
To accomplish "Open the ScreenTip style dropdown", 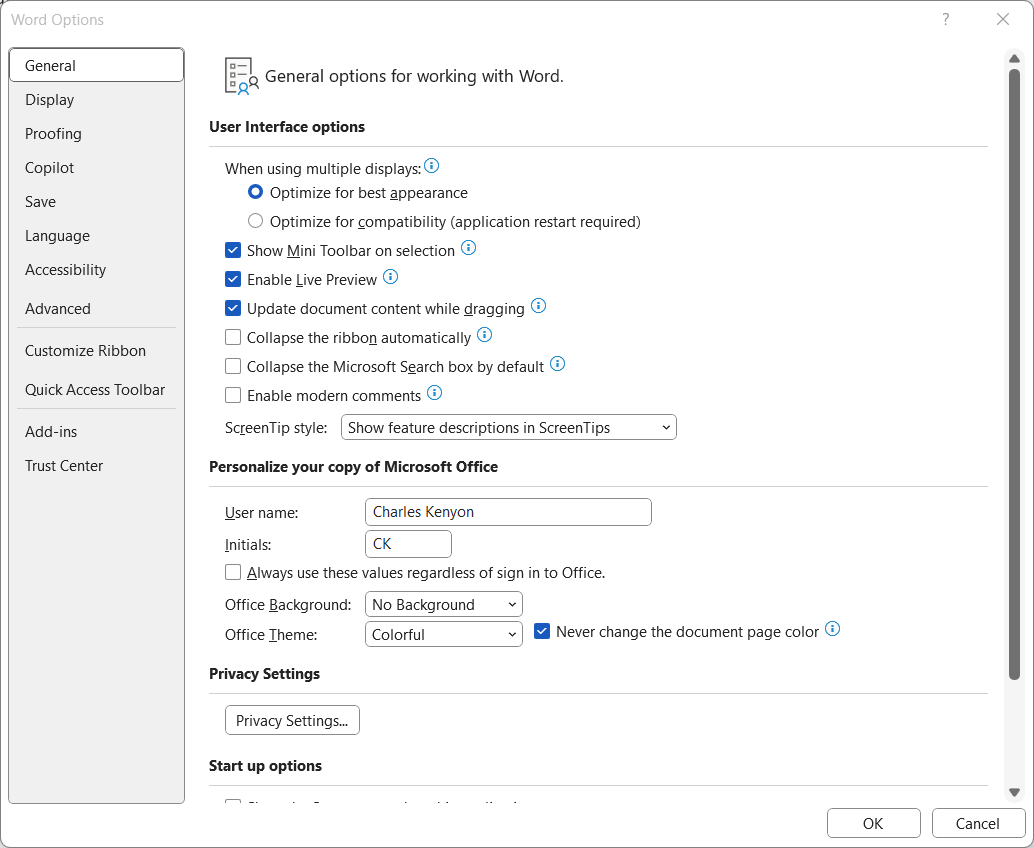I will coord(509,428).
